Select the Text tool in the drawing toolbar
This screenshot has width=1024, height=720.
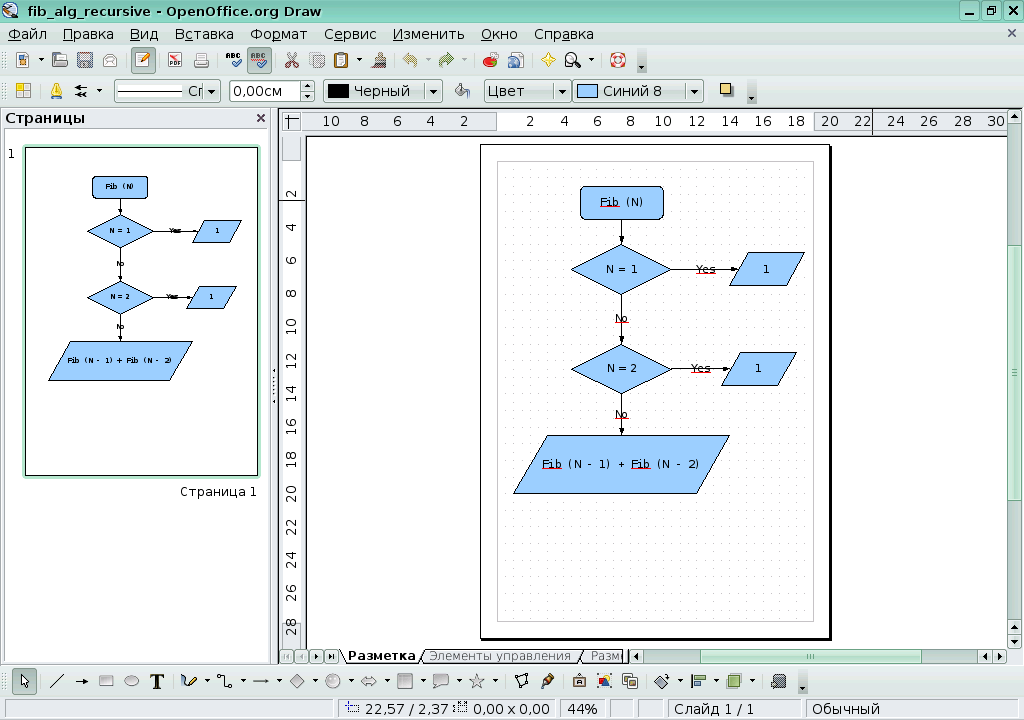[x=158, y=682]
